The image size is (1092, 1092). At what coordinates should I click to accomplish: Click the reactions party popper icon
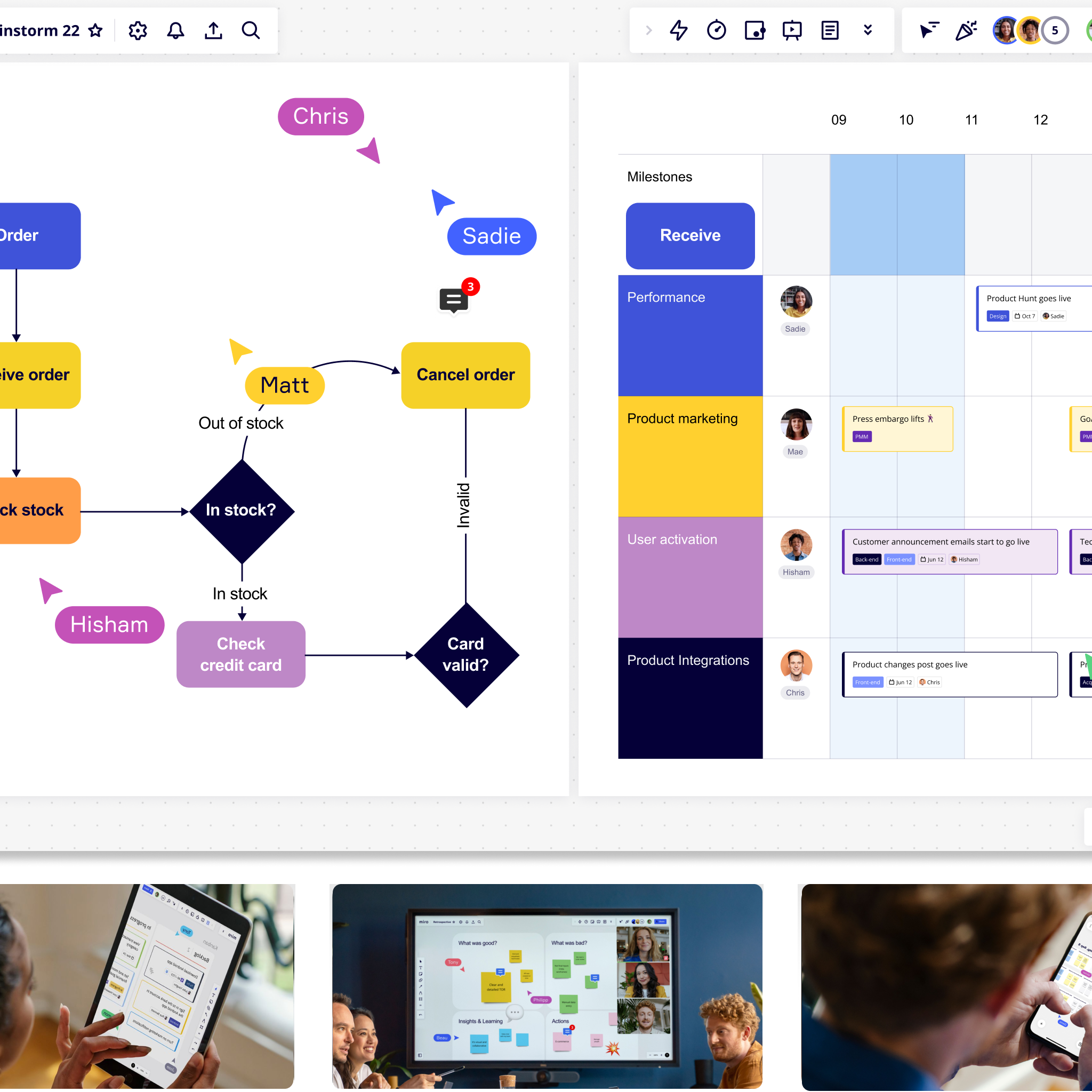coord(966,30)
